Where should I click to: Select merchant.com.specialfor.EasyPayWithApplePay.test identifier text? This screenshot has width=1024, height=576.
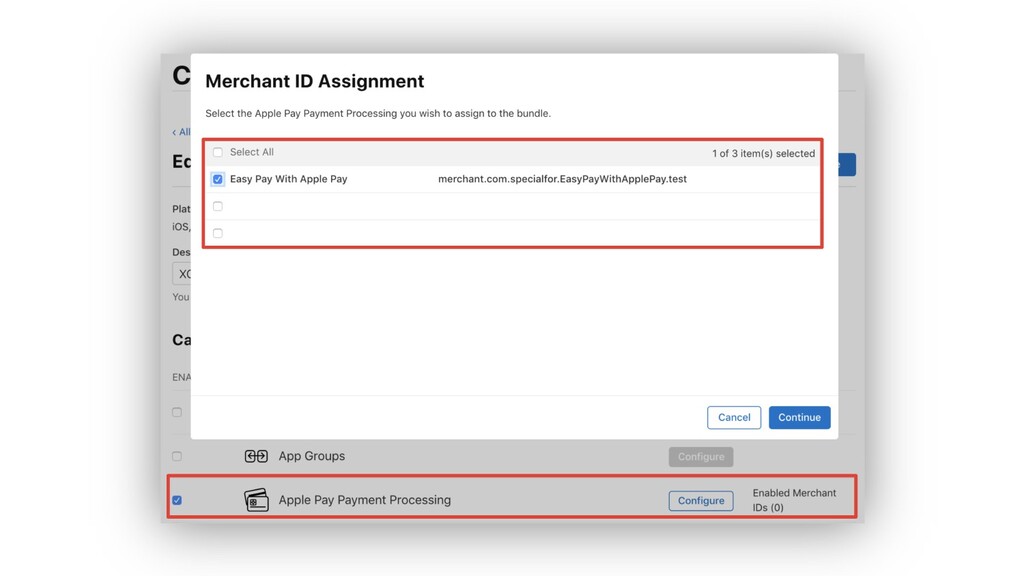[x=562, y=179]
